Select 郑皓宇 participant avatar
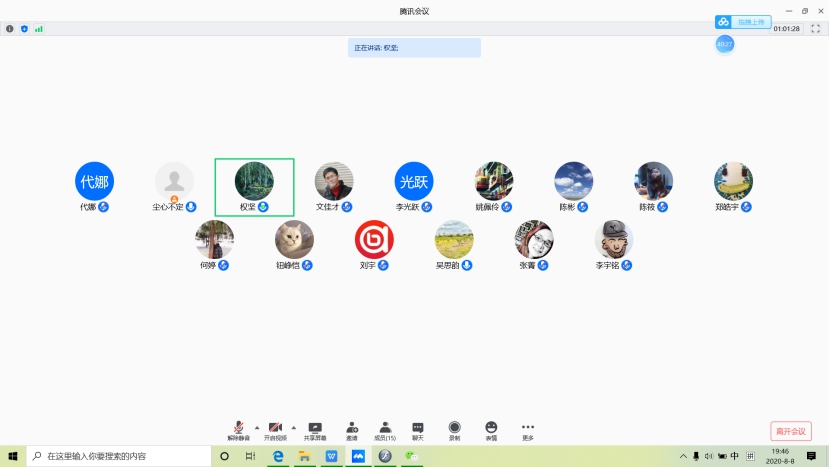 pos(734,181)
